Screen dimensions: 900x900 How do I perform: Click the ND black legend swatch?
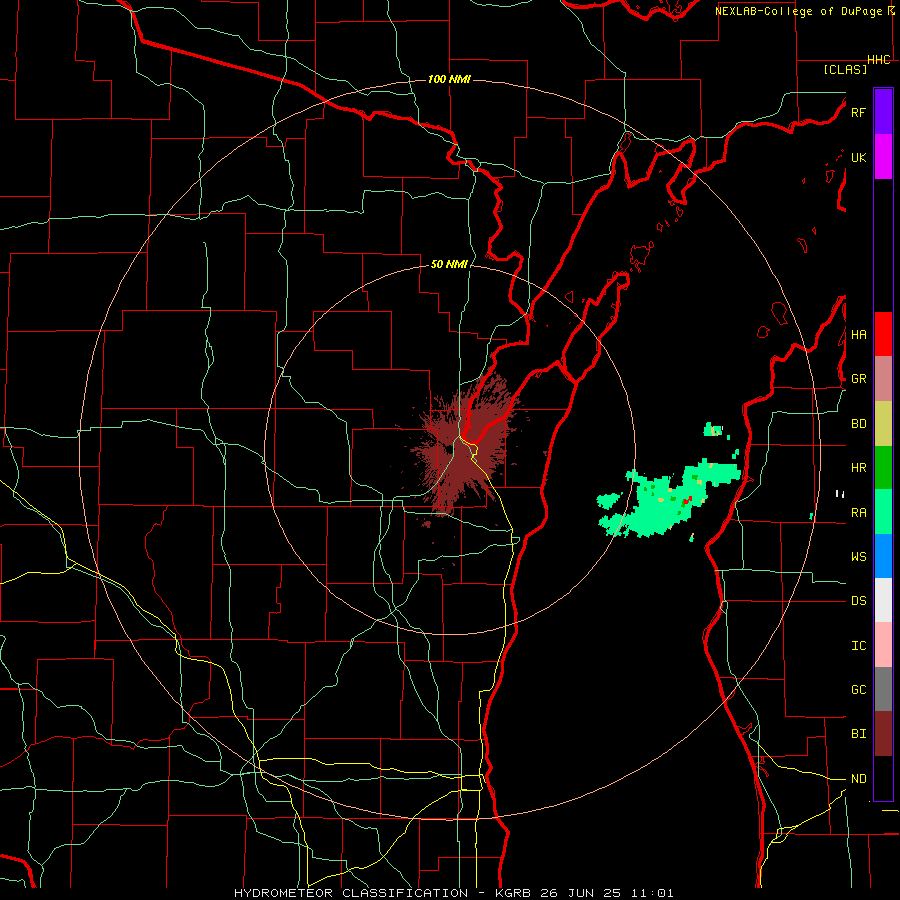pyautogui.click(x=883, y=778)
